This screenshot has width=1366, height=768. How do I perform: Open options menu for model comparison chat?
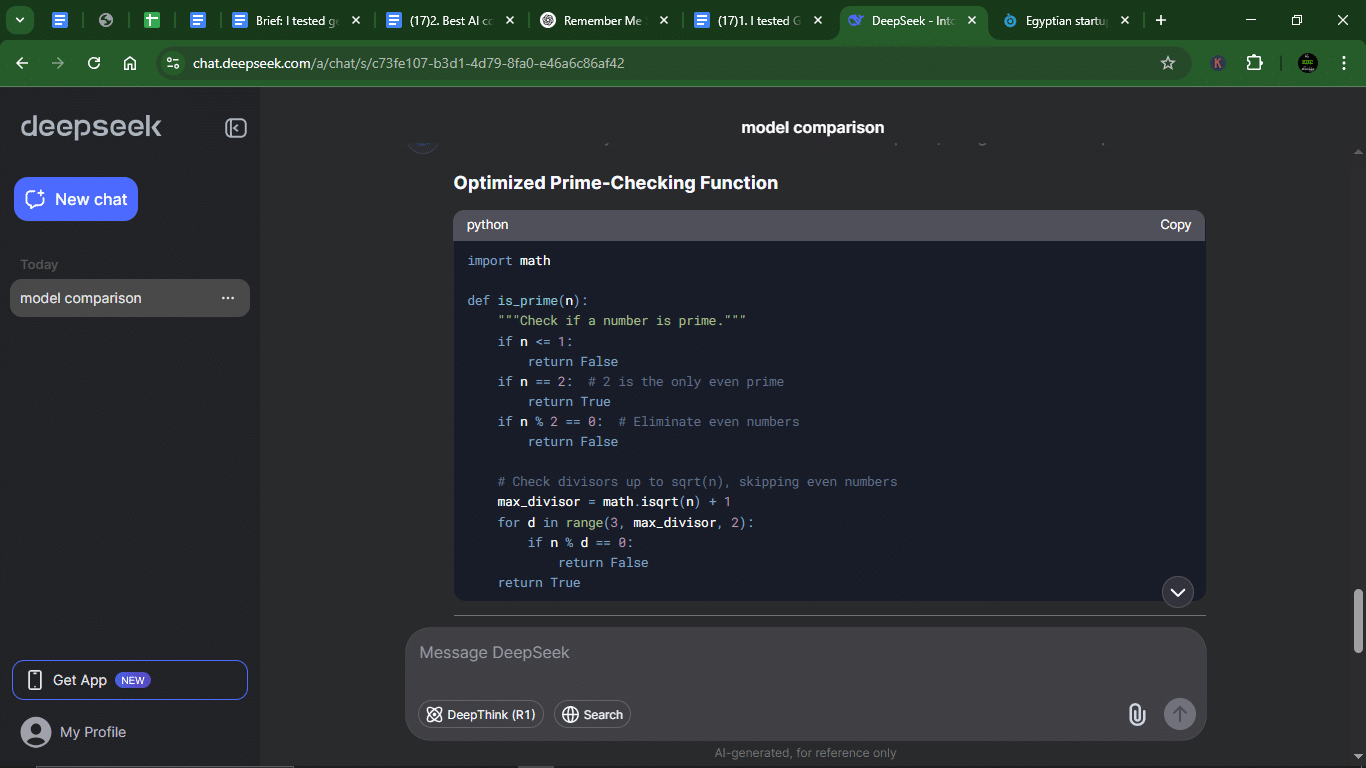(x=228, y=298)
